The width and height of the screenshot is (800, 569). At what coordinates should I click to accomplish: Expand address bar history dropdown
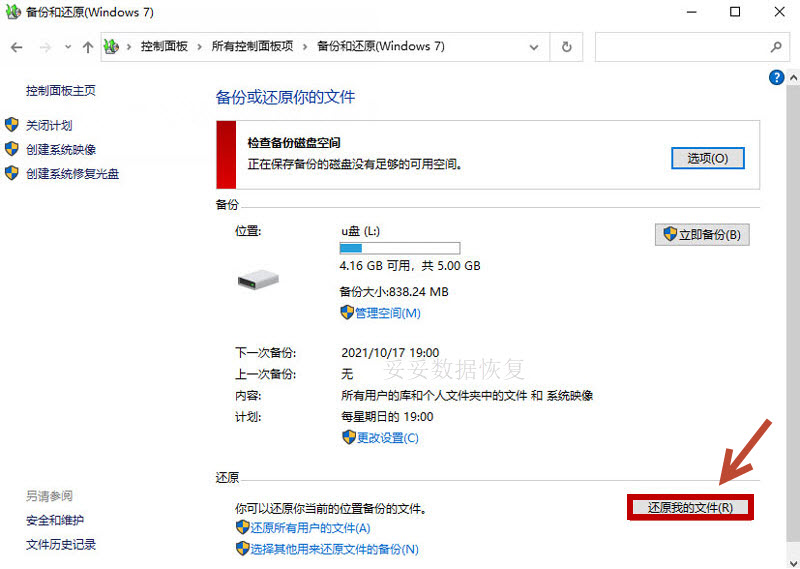click(x=534, y=47)
